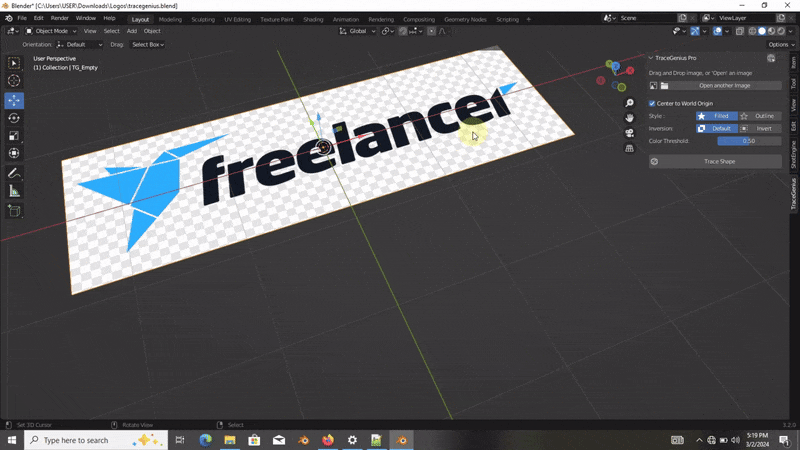The height and width of the screenshot is (450, 800).
Task: Open the Orientation Default dropdown
Action: 80,45
